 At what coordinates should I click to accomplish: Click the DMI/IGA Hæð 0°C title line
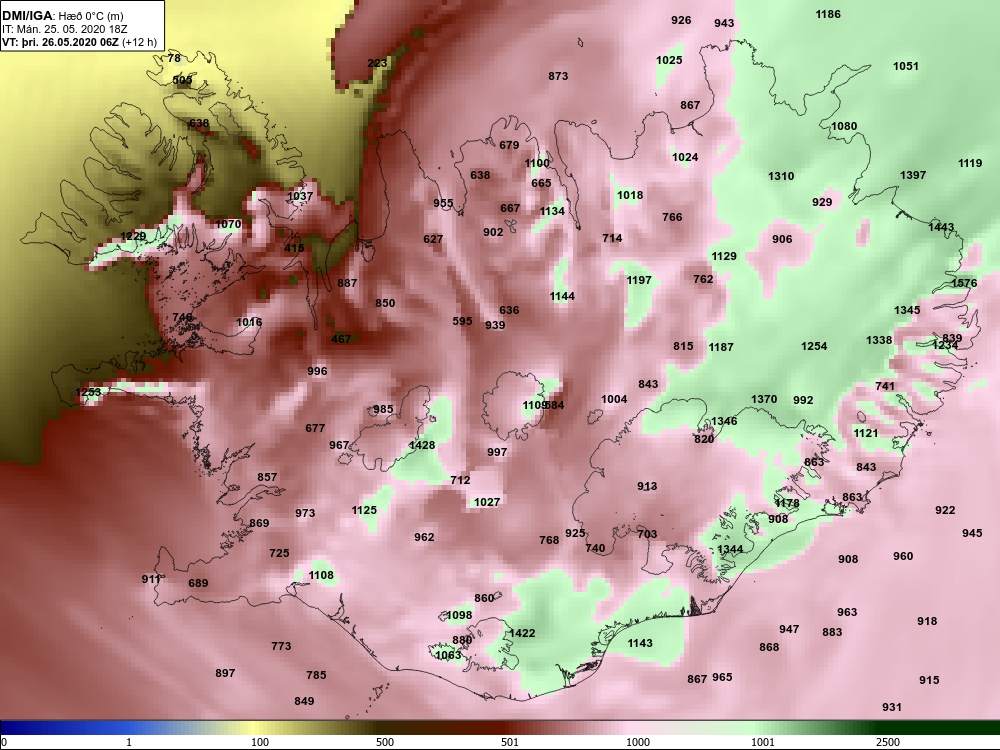click(62, 17)
